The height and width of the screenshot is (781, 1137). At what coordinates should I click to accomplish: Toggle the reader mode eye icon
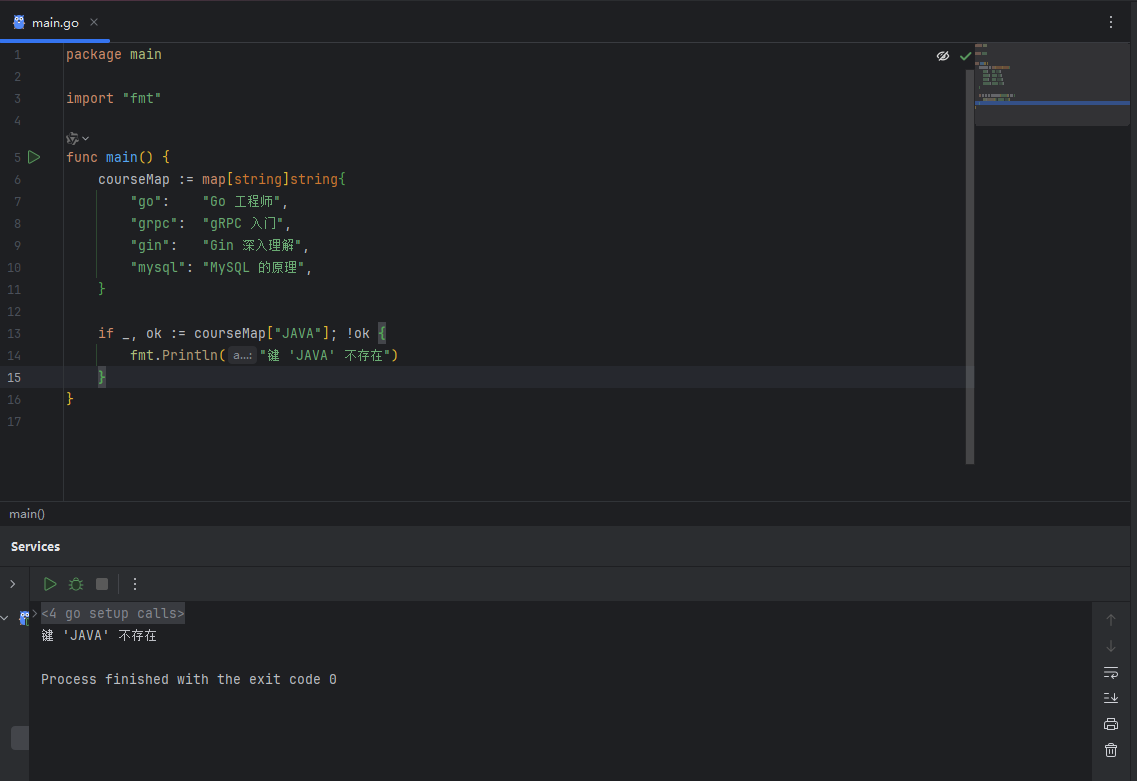pos(942,56)
